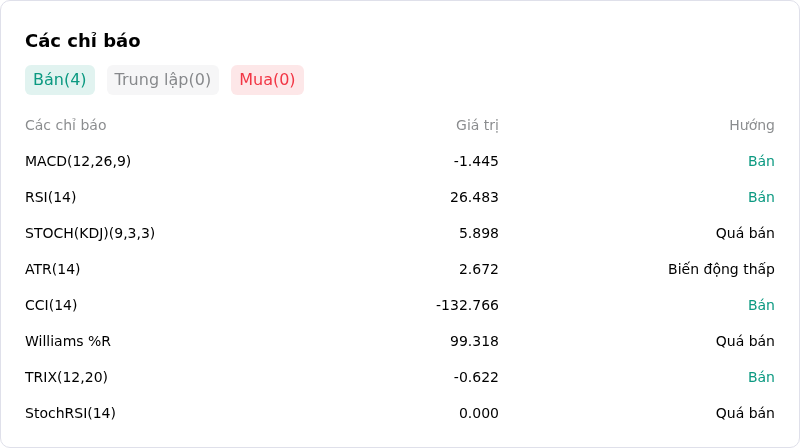Click the Giá trị column header

point(477,126)
